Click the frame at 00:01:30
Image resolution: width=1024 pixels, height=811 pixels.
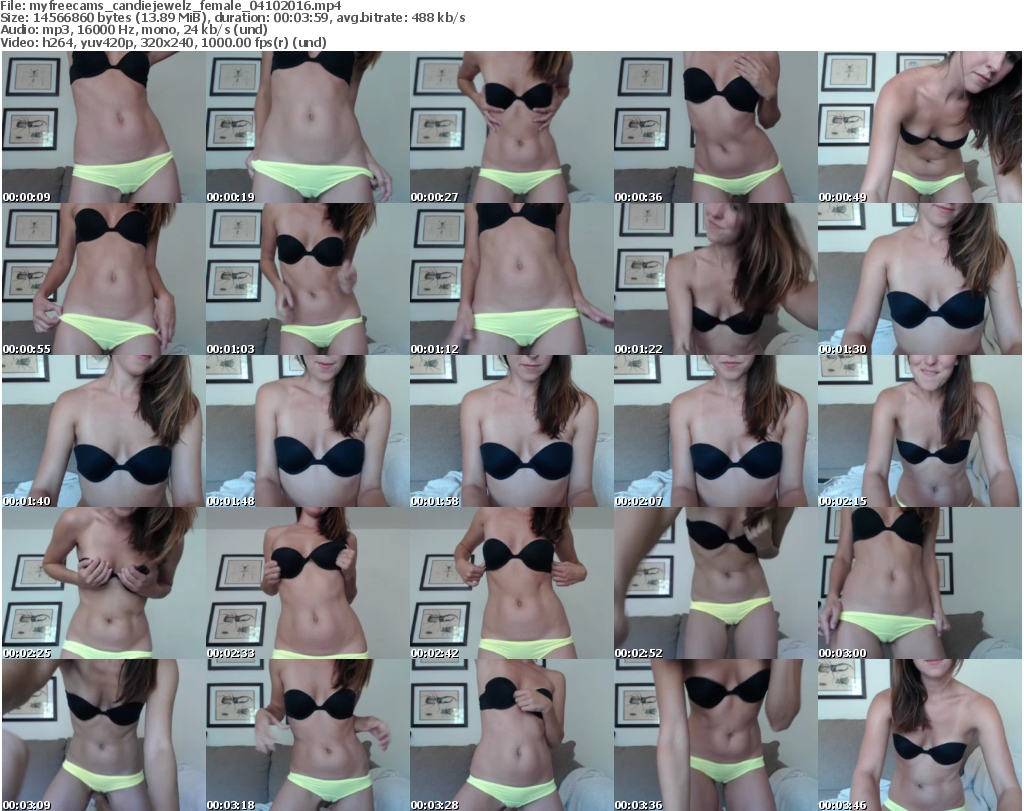coord(919,280)
